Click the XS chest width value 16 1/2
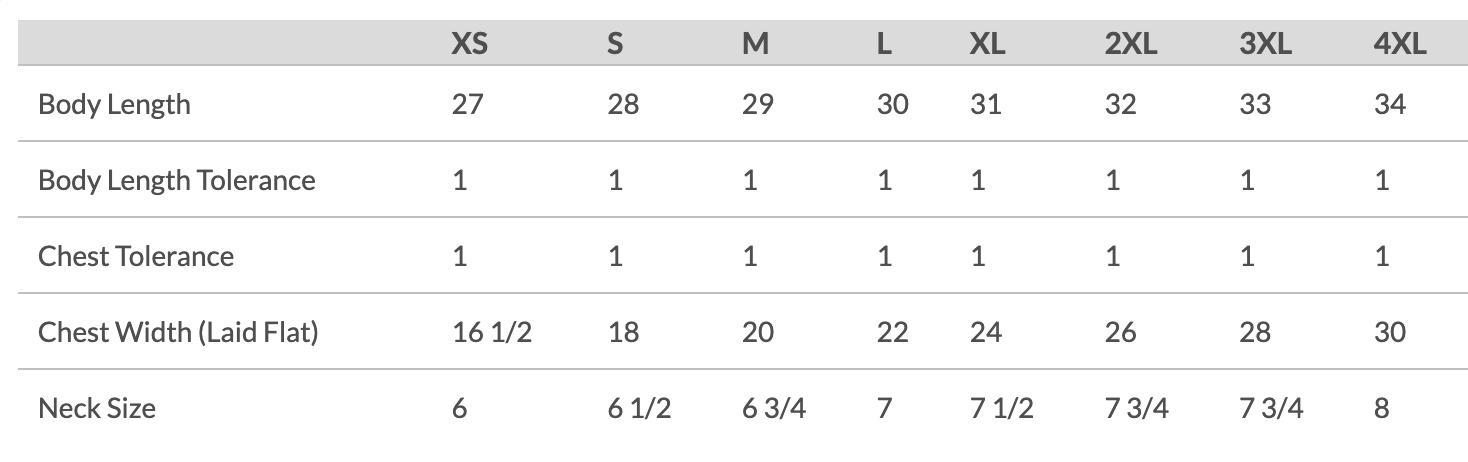Viewport: 1468px width, 462px height. pyautogui.click(x=492, y=332)
